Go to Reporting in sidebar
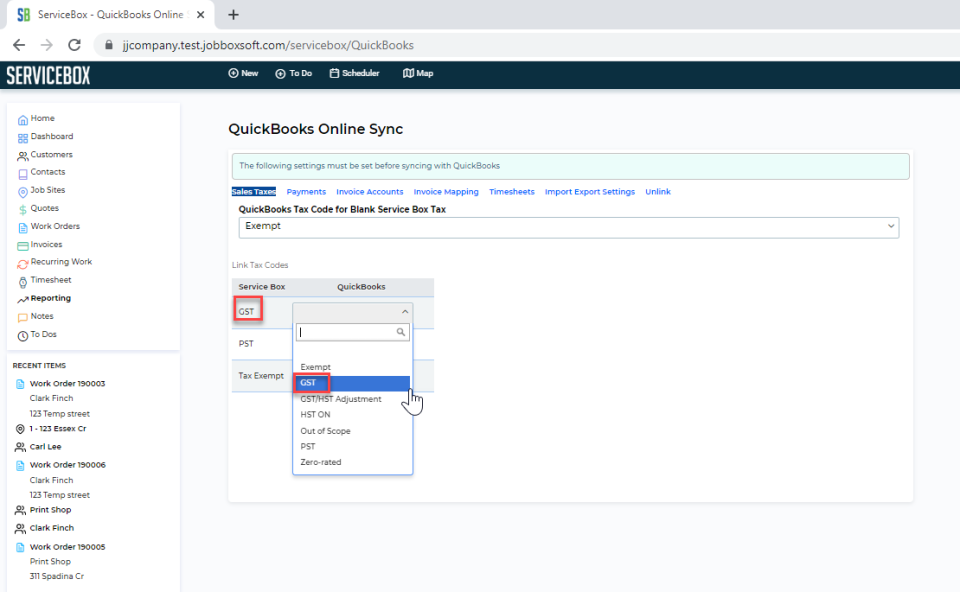The image size is (960, 592). click(x=51, y=298)
